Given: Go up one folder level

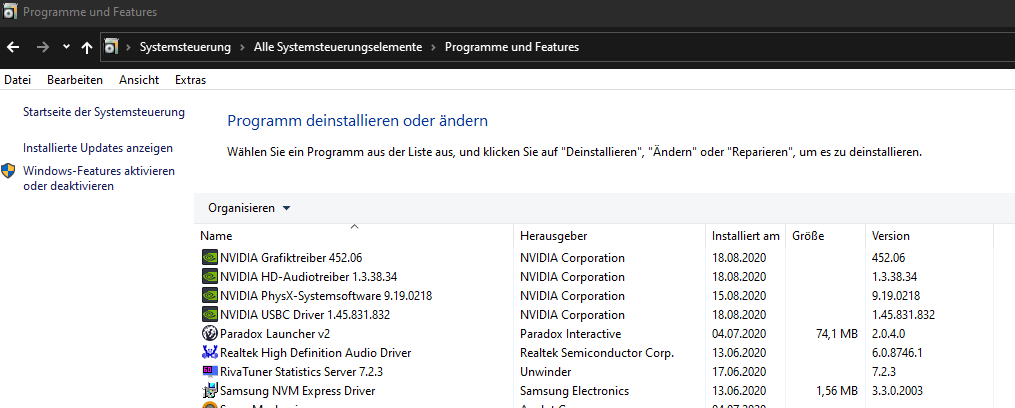Looking at the screenshot, I should coord(87,47).
